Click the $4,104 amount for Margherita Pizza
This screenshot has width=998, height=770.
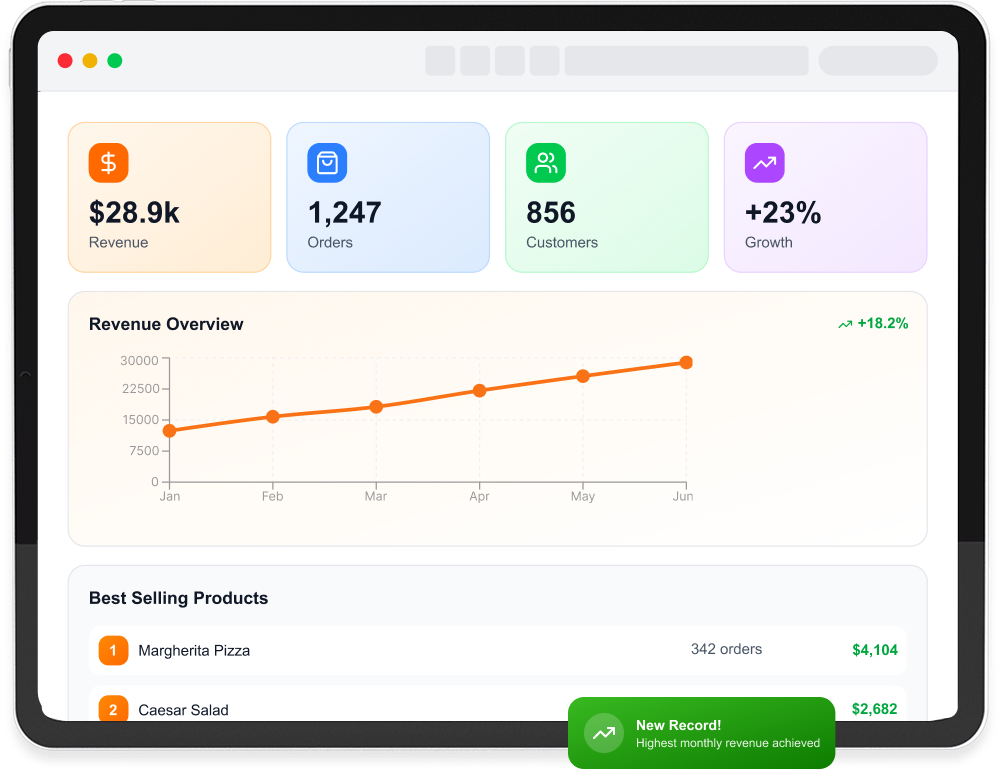point(874,650)
